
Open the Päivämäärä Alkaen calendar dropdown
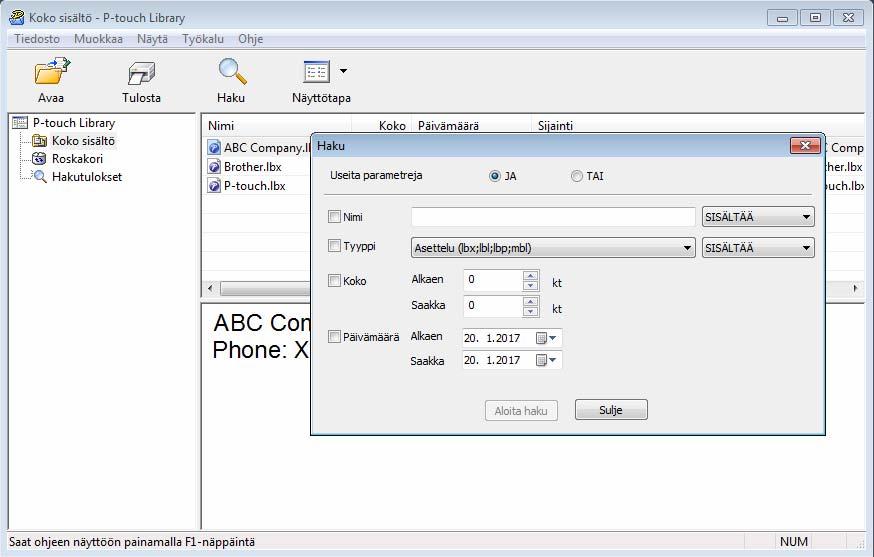pyautogui.click(x=546, y=338)
